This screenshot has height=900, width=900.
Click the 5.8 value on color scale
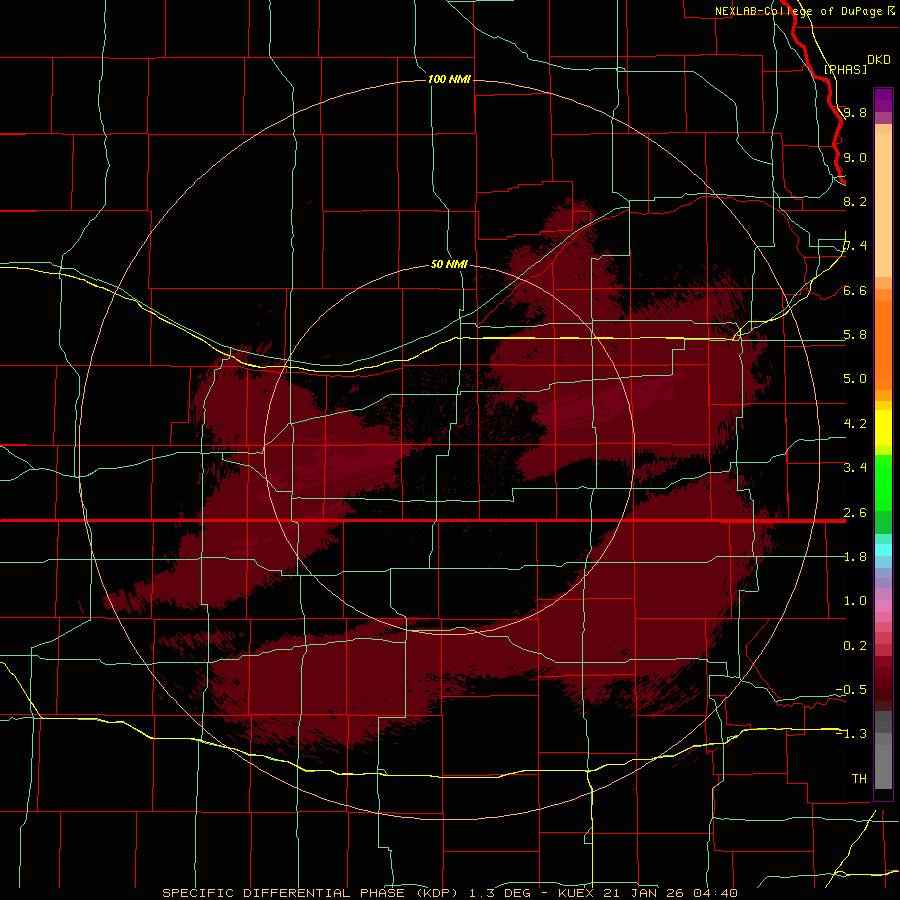(x=855, y=335)
